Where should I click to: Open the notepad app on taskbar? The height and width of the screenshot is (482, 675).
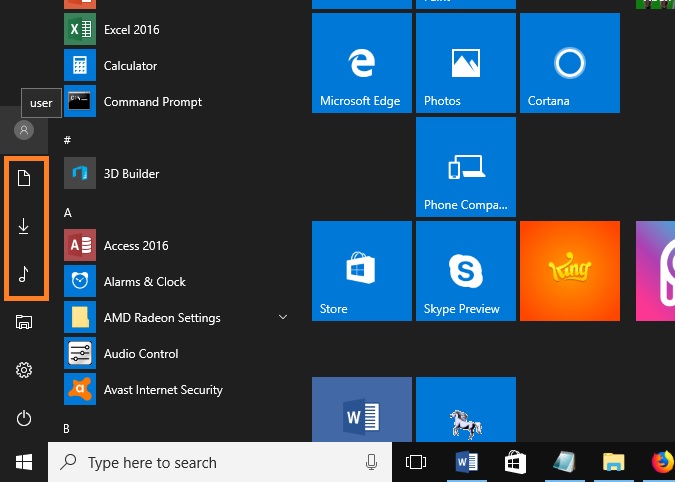564,463
